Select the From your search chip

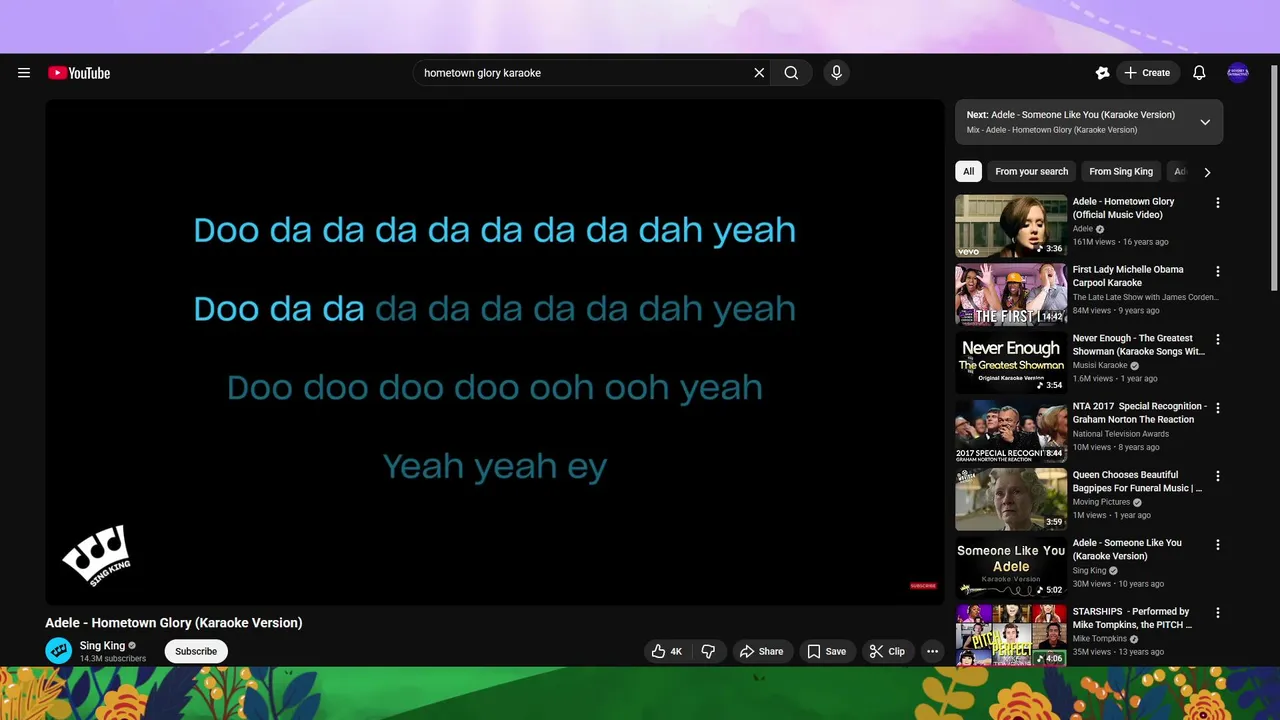1031,172
